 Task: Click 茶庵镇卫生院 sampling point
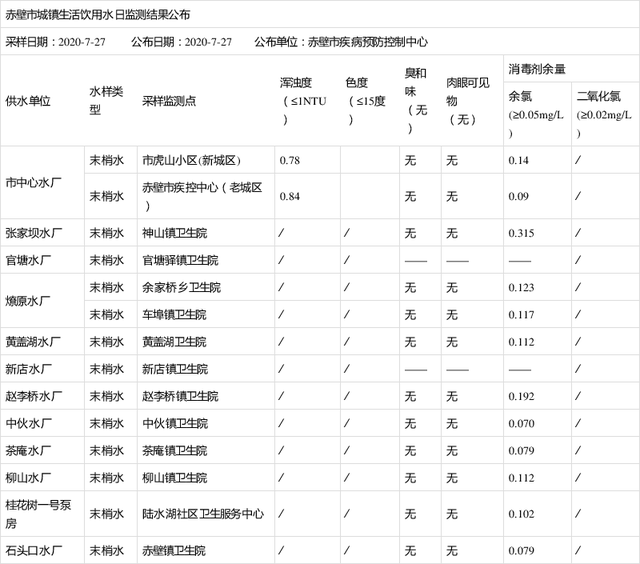pos(174,451)
